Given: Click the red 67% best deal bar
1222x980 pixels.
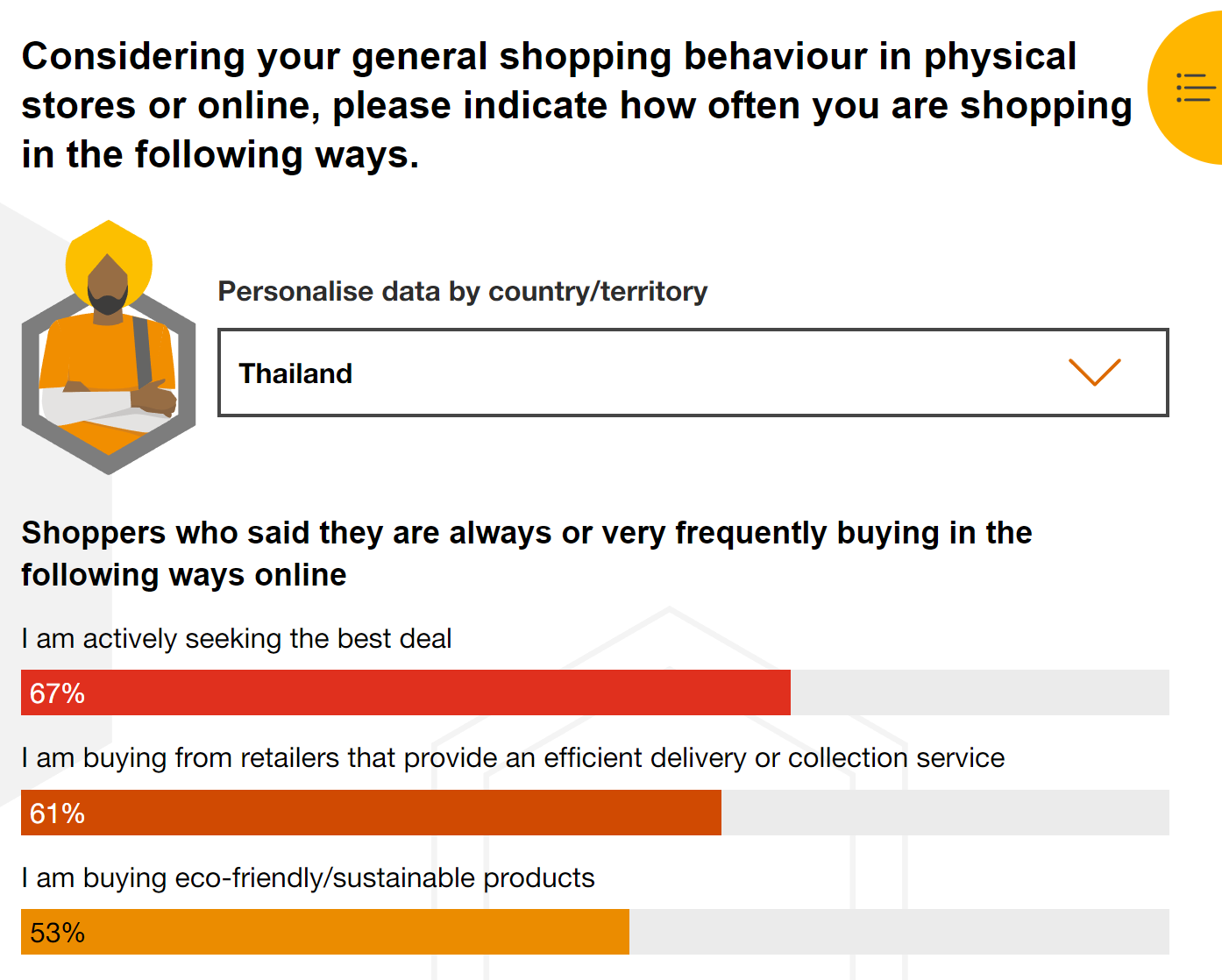Looking at the screenshot, I should tap(438, 692).
